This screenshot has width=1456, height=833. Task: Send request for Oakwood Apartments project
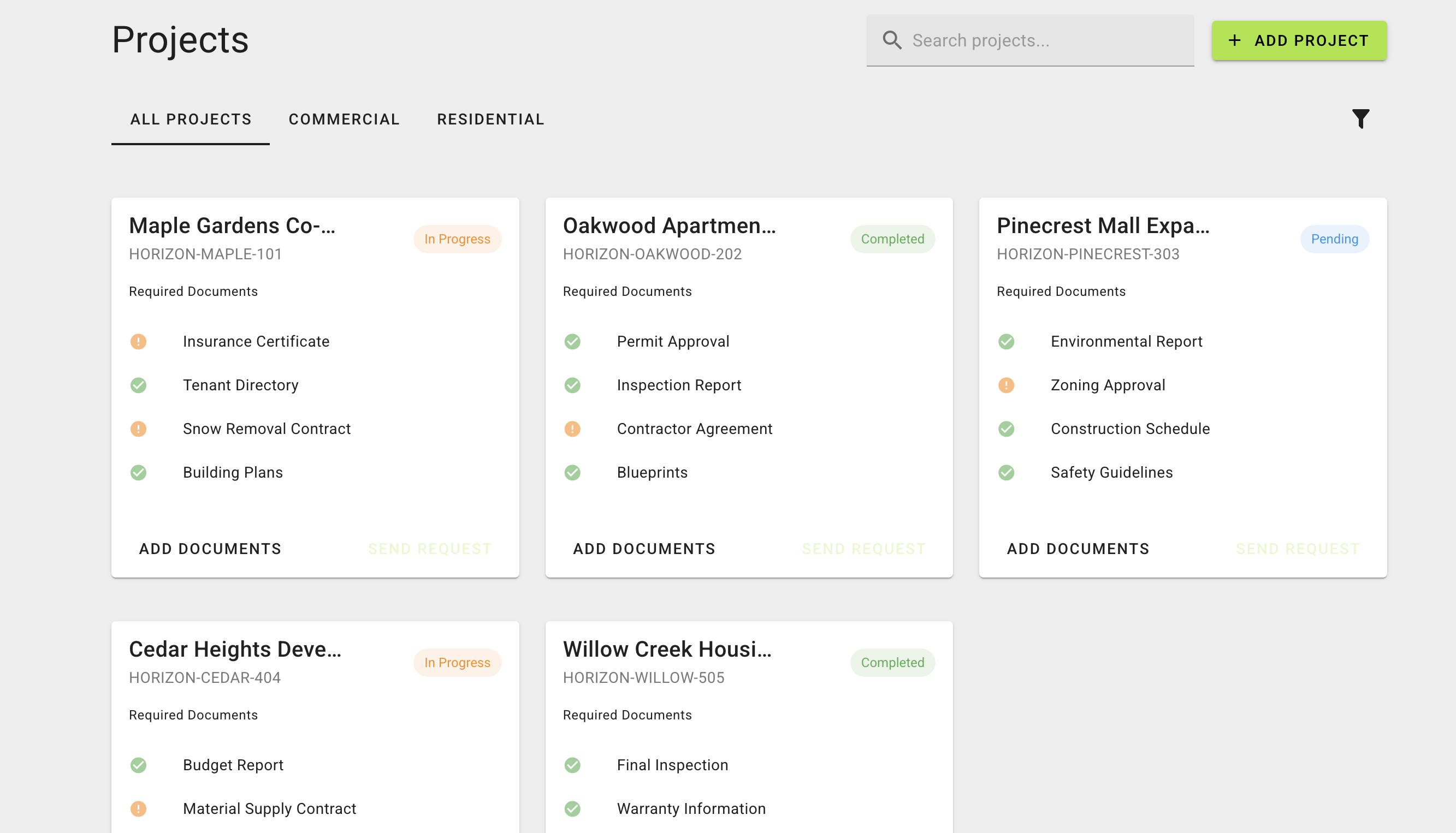click(x=863, y=549)
